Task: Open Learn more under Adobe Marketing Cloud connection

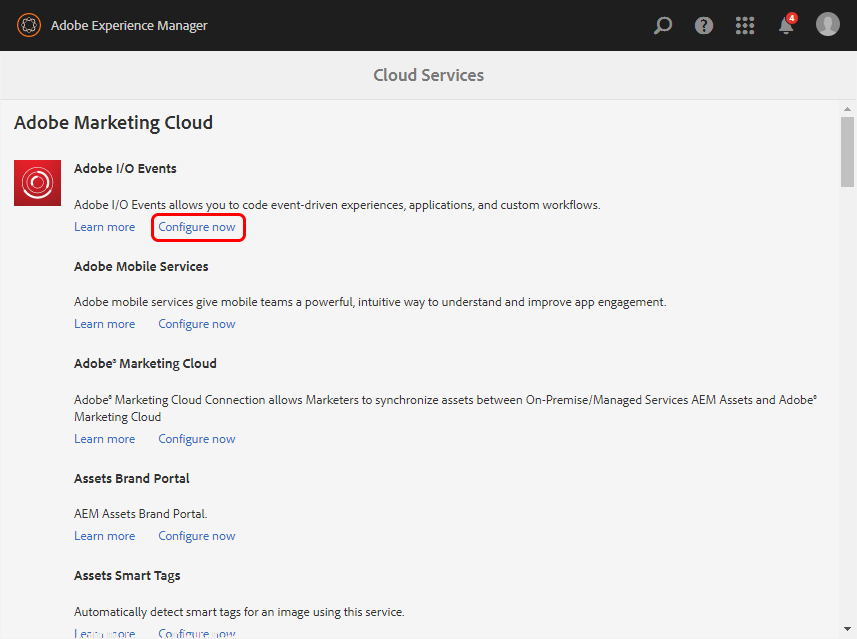Action: (104, 439)
